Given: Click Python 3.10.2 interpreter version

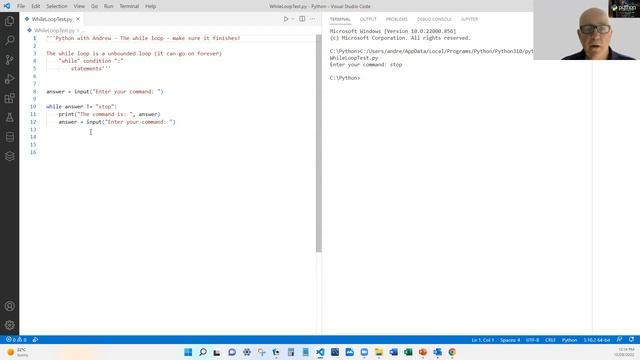Looking at the screenshot, I should [596, 340].
